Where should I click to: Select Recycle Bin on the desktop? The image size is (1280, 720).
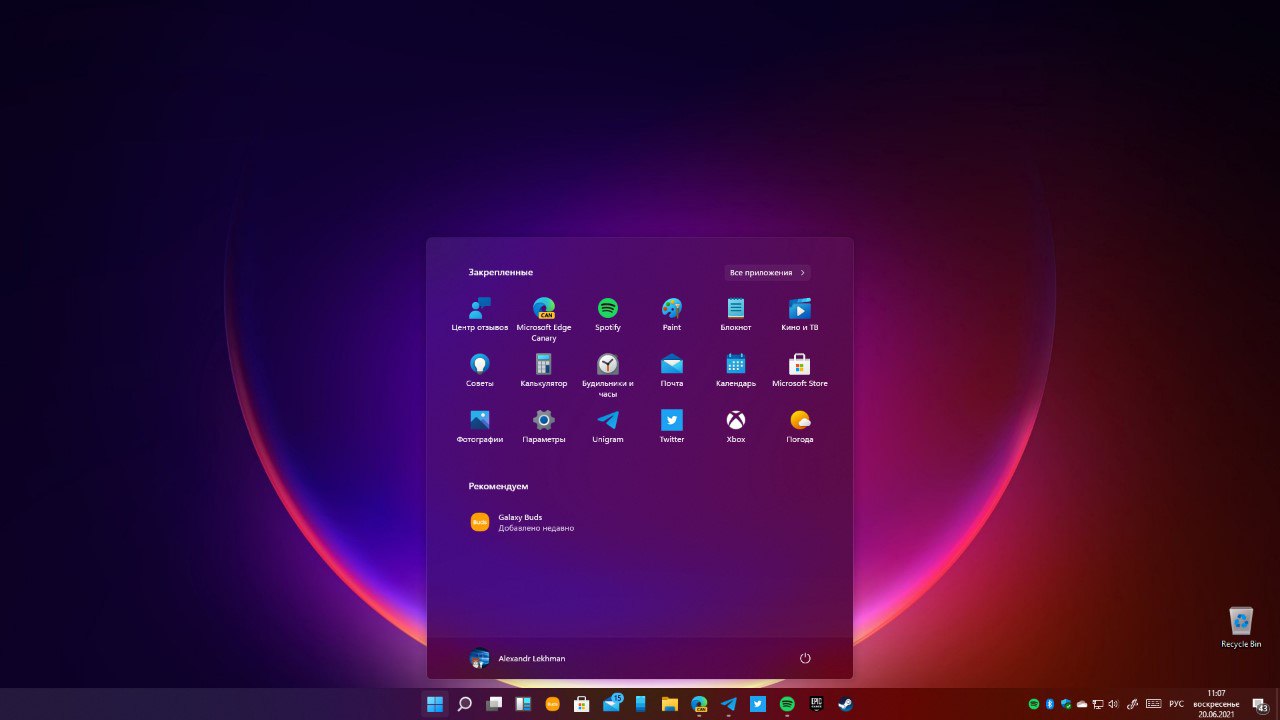[1241, 627]
